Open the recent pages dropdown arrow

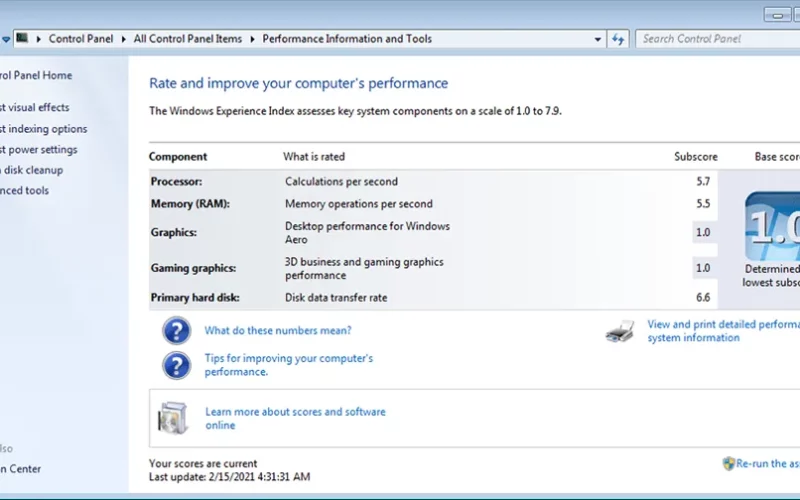(6, 39)
